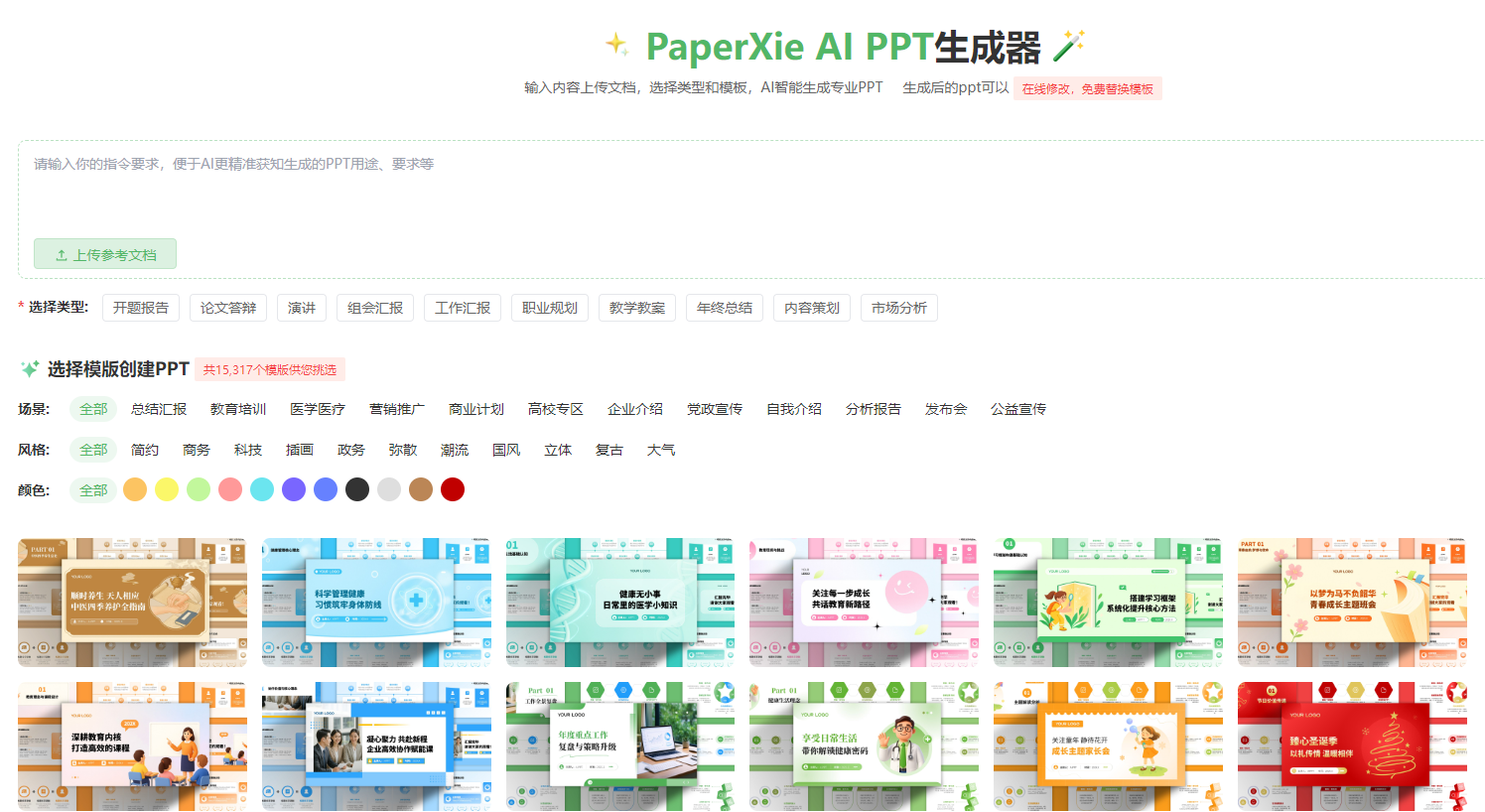Open the pink 关注每一步成长 template
1485x812 pixels.
coord(865,603)
